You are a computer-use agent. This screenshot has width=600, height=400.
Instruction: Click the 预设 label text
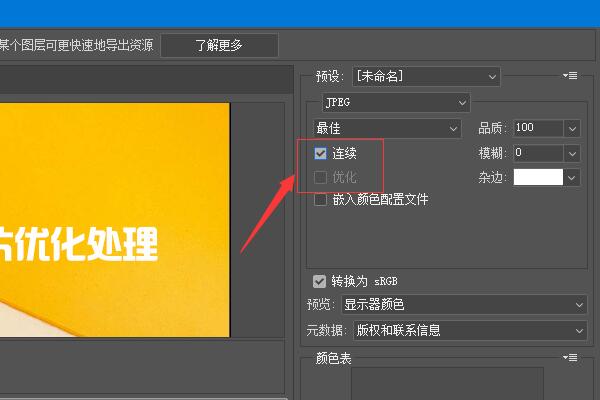pyautogui.click(x=330, y=77)
